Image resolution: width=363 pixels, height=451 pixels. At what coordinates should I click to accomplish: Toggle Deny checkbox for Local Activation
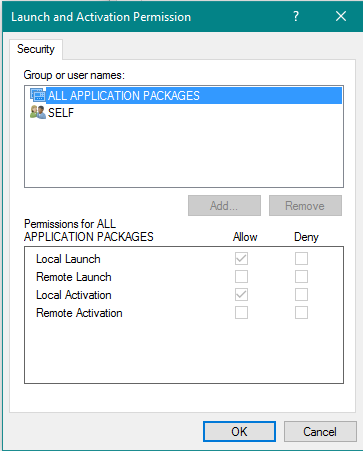pos(301,294)
